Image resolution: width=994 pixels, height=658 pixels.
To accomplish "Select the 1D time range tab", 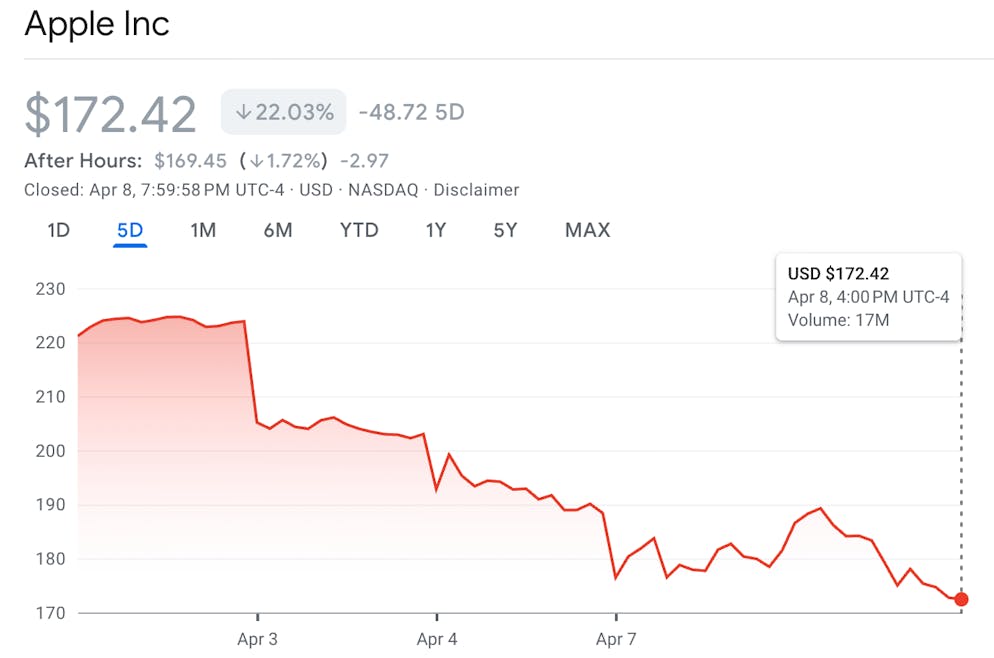I will point(59,230).
